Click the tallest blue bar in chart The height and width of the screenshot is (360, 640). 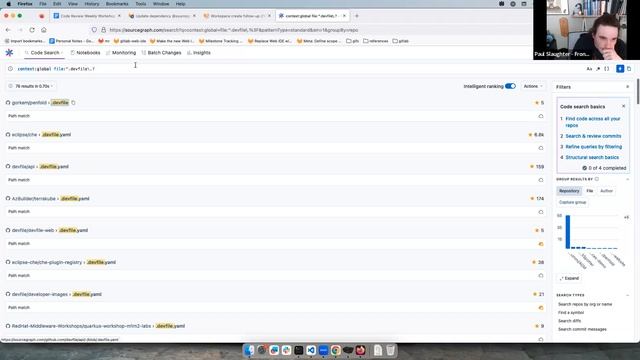click(568, 232)
